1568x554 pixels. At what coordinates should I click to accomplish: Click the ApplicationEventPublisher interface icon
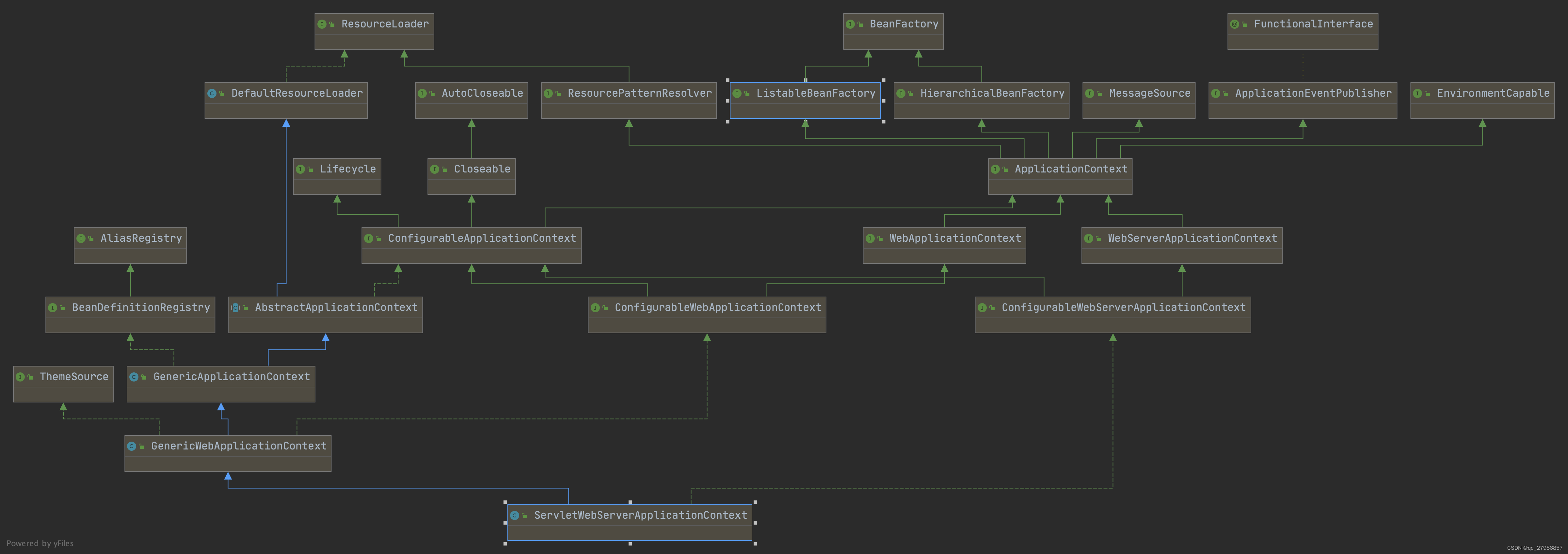(x=1216, y=94)
